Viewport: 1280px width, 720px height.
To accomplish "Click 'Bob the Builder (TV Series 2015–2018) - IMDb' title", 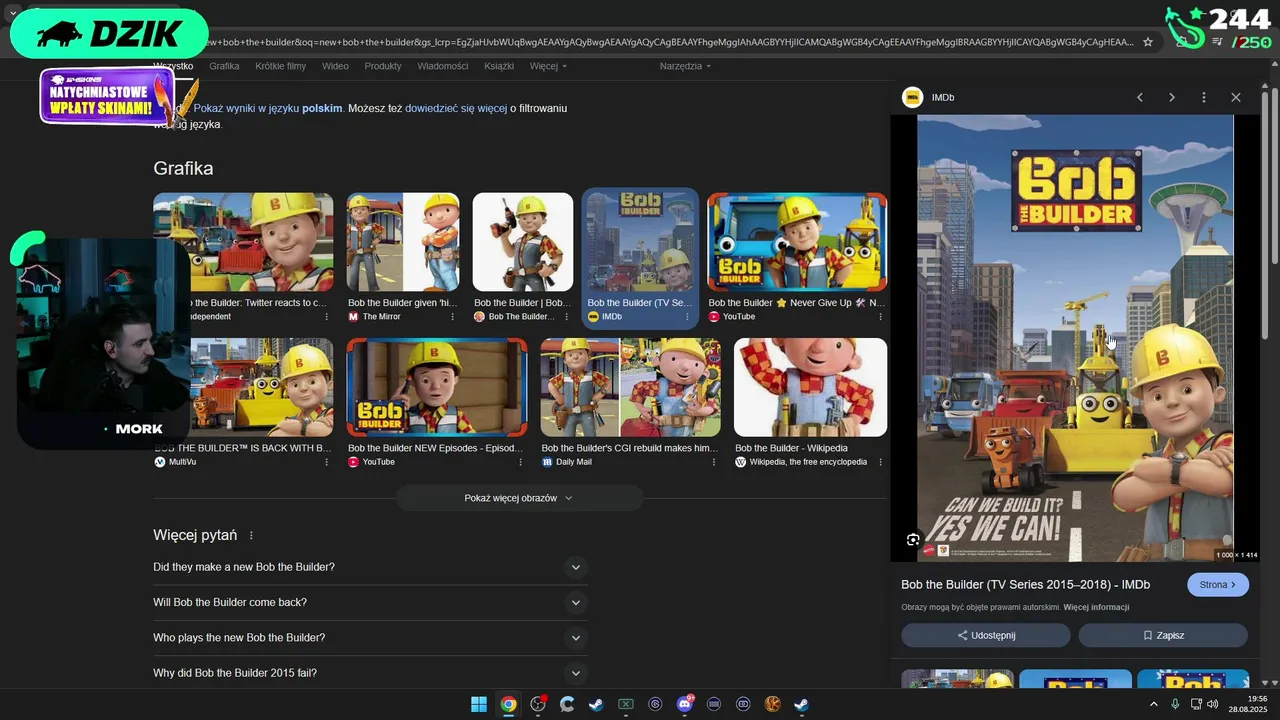I will (1026, 585).
